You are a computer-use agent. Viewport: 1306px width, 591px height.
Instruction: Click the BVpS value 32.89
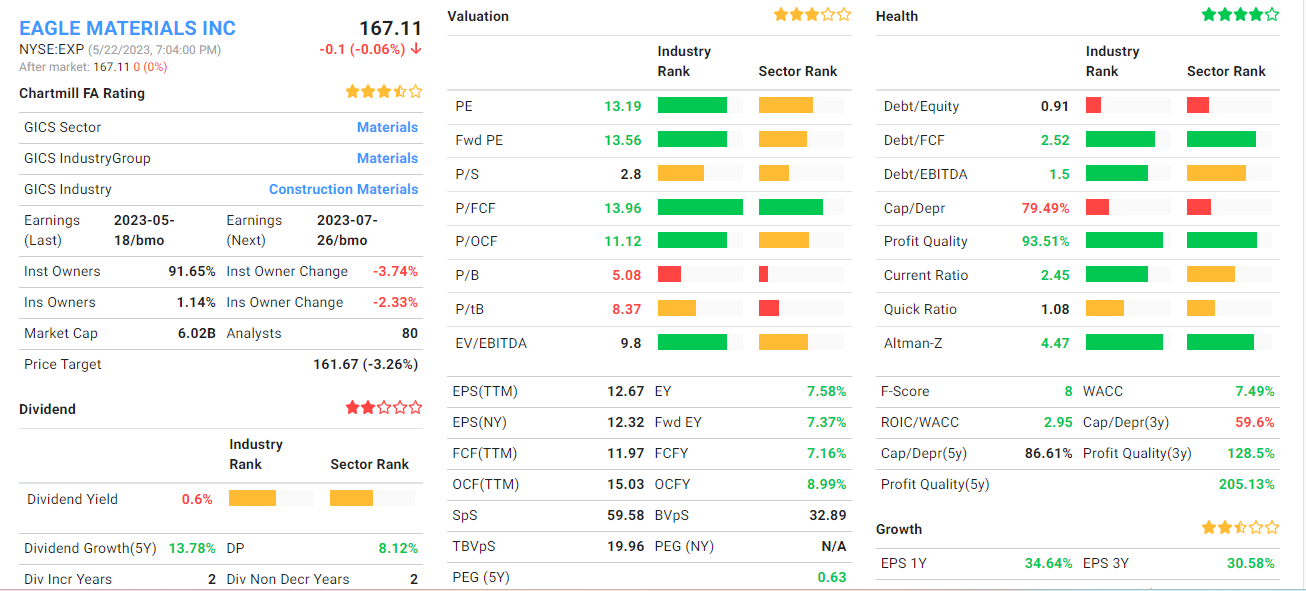828,515
